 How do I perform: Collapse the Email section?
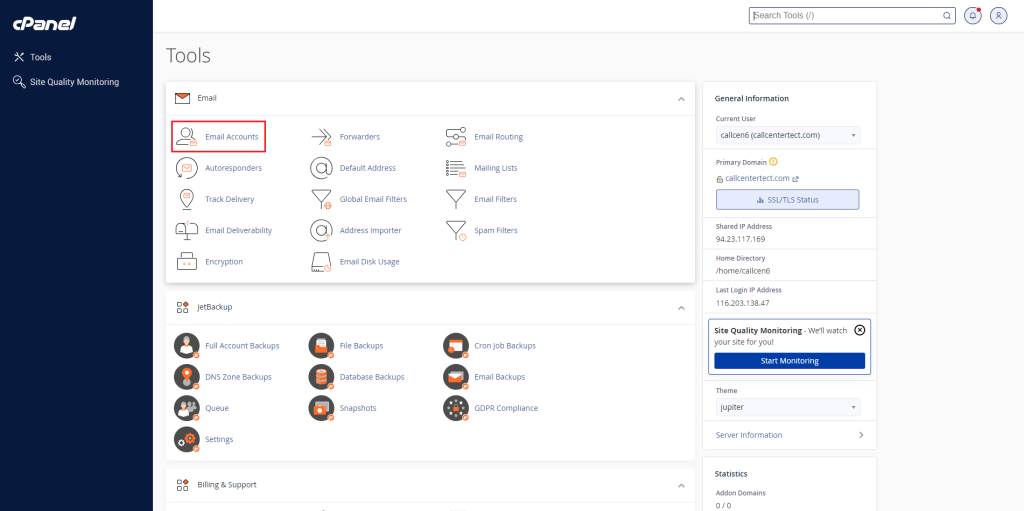point(681,99)
